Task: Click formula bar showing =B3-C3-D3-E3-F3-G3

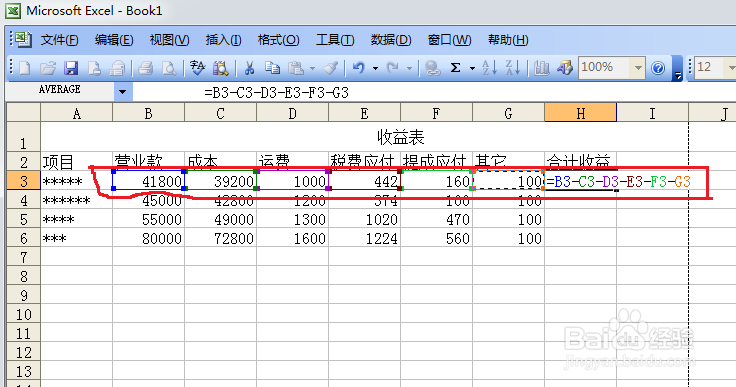Action: 434,92
